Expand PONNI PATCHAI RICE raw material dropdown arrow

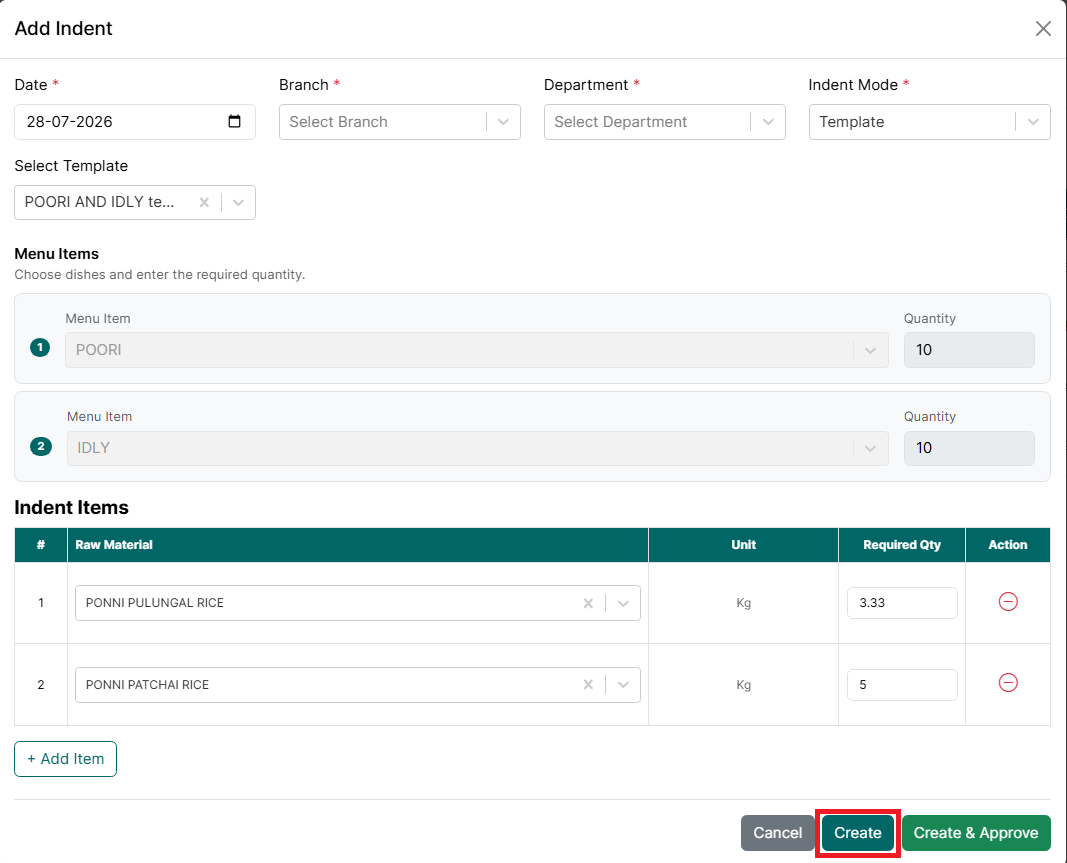tap(623, 685)
